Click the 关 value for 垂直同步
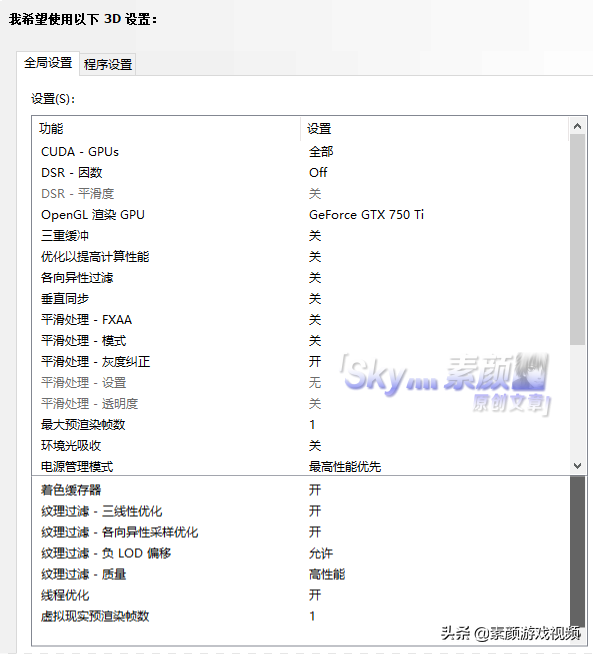This screenshot has width=593, height=654. tap(315, 299)
